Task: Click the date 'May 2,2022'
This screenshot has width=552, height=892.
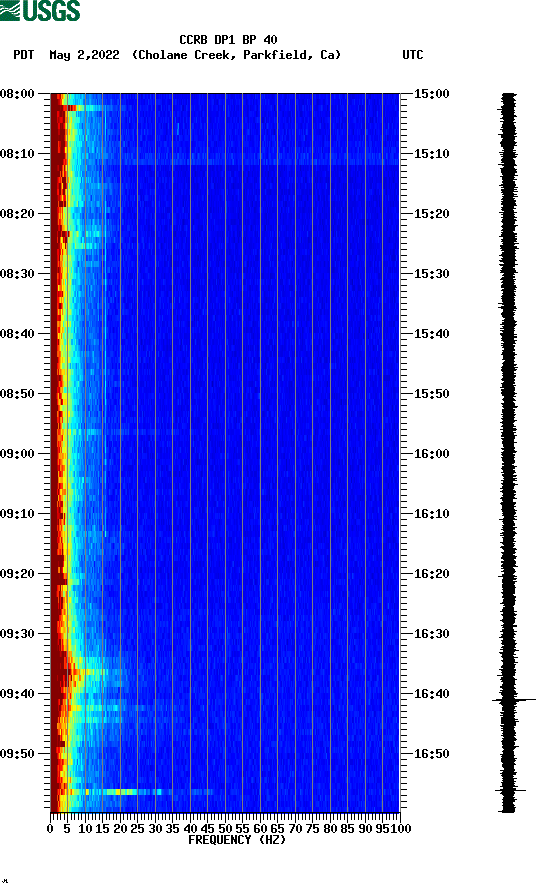Action: (x=84, y=55)
